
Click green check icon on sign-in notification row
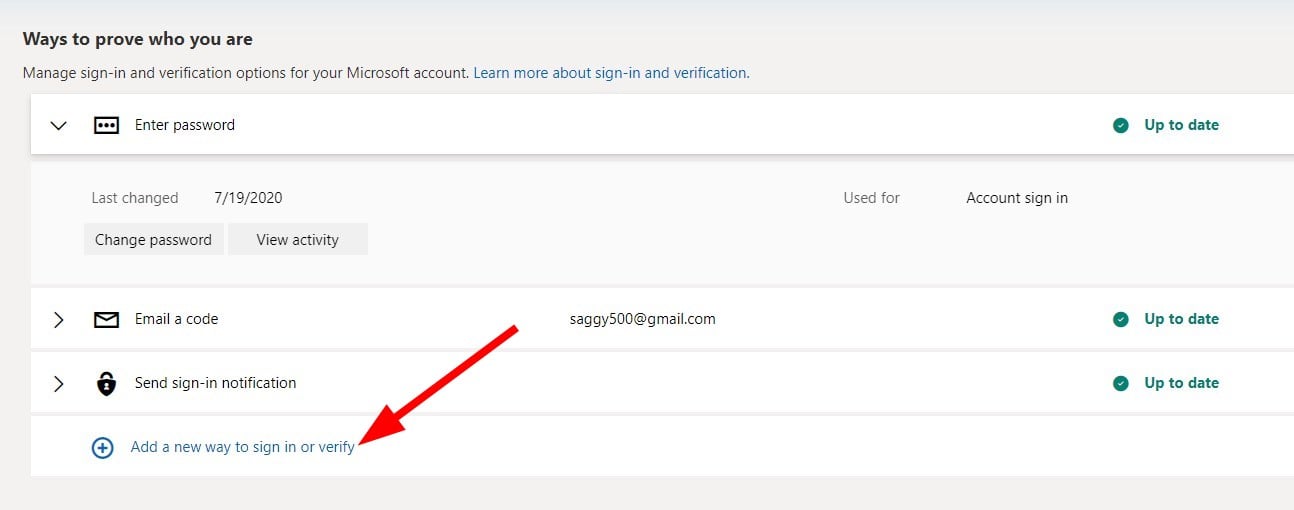[x=1121, y=383]
